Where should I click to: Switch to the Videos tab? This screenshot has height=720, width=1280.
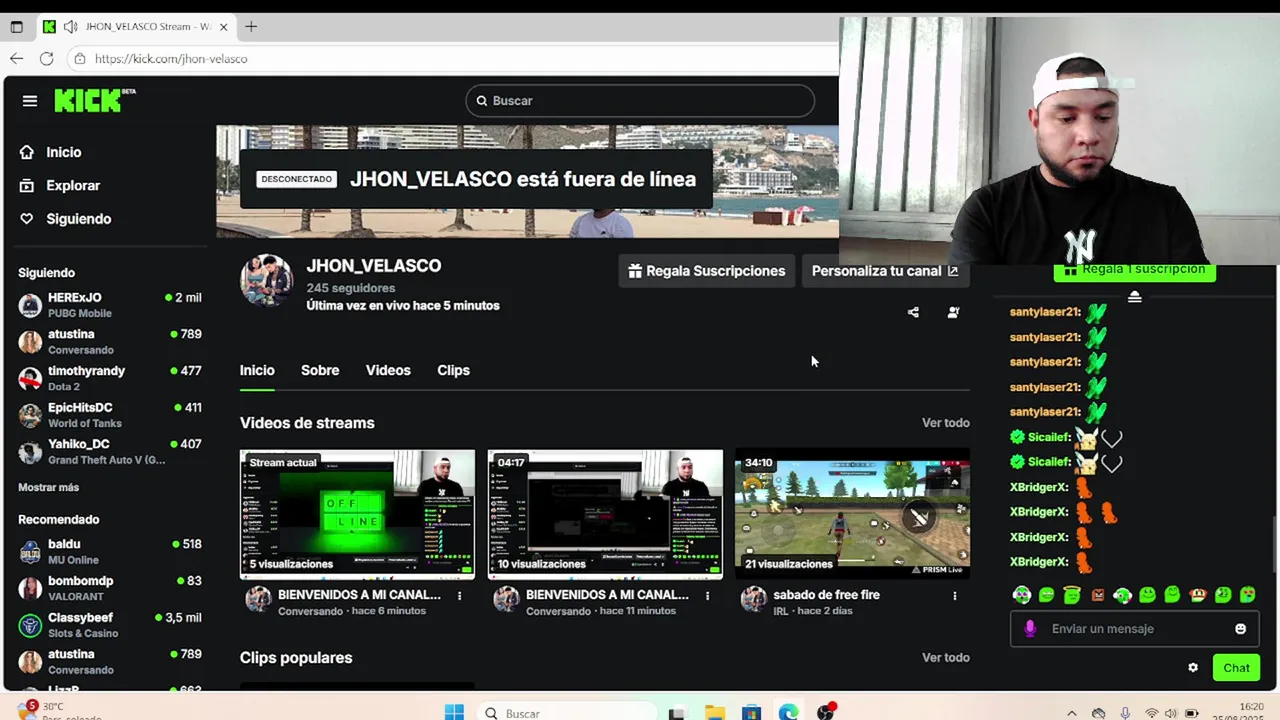coord(388,370)
